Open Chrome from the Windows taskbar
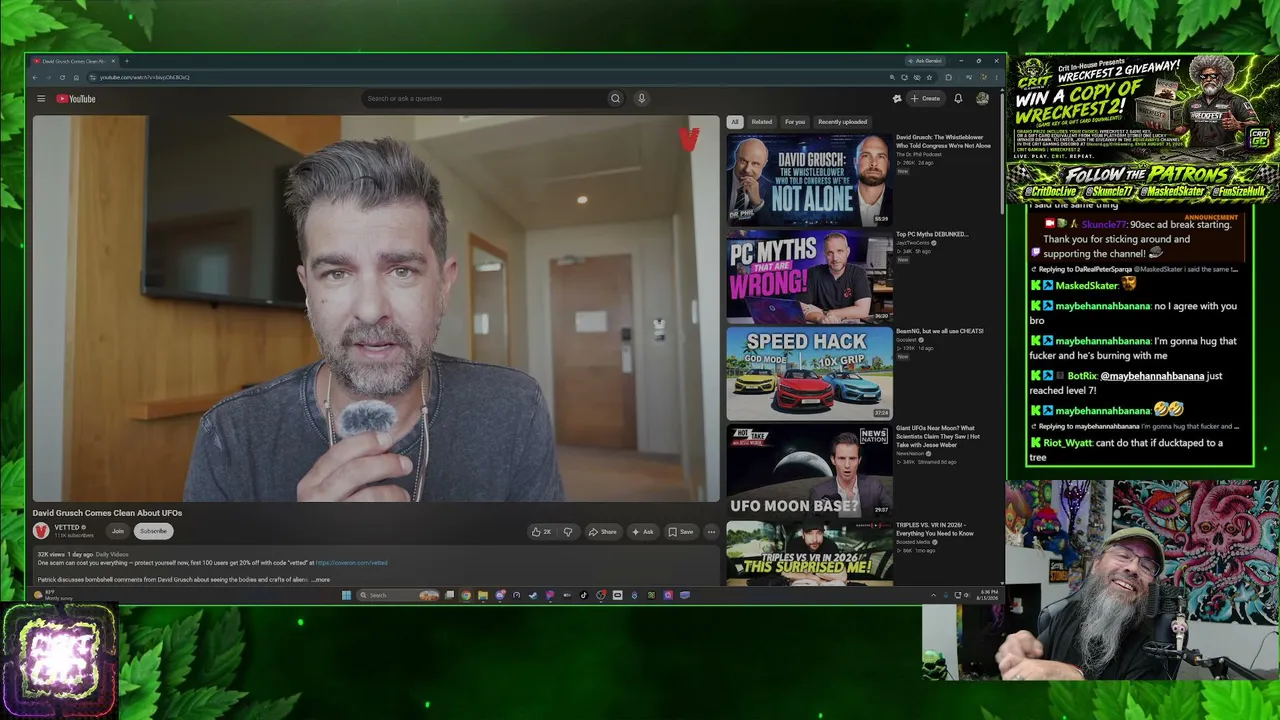1280x720 pixels. (466, 595)
